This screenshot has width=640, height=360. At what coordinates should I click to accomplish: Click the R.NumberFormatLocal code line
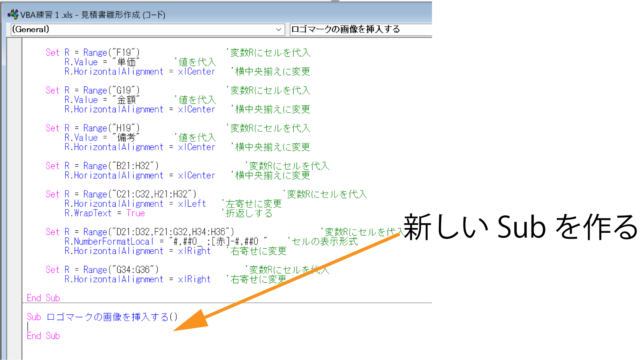click(x=211, y=241)
